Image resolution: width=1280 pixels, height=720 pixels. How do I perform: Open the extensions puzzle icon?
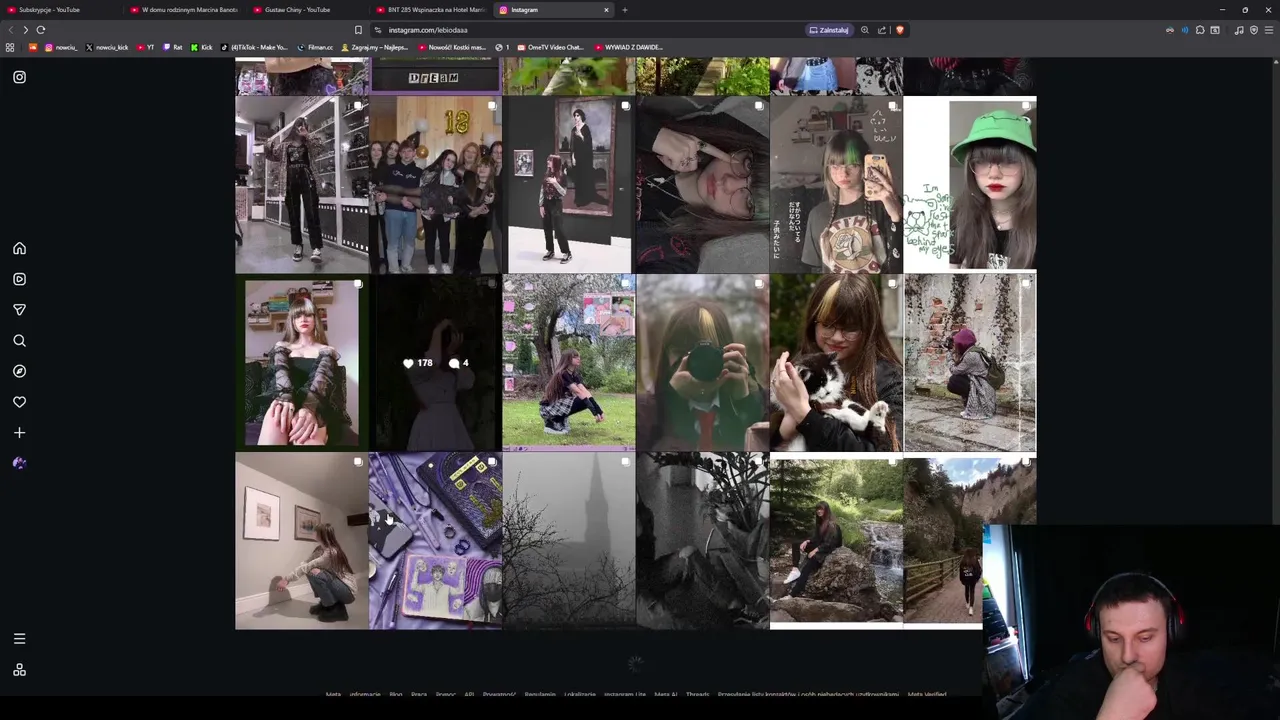(x=1200, y=30)
